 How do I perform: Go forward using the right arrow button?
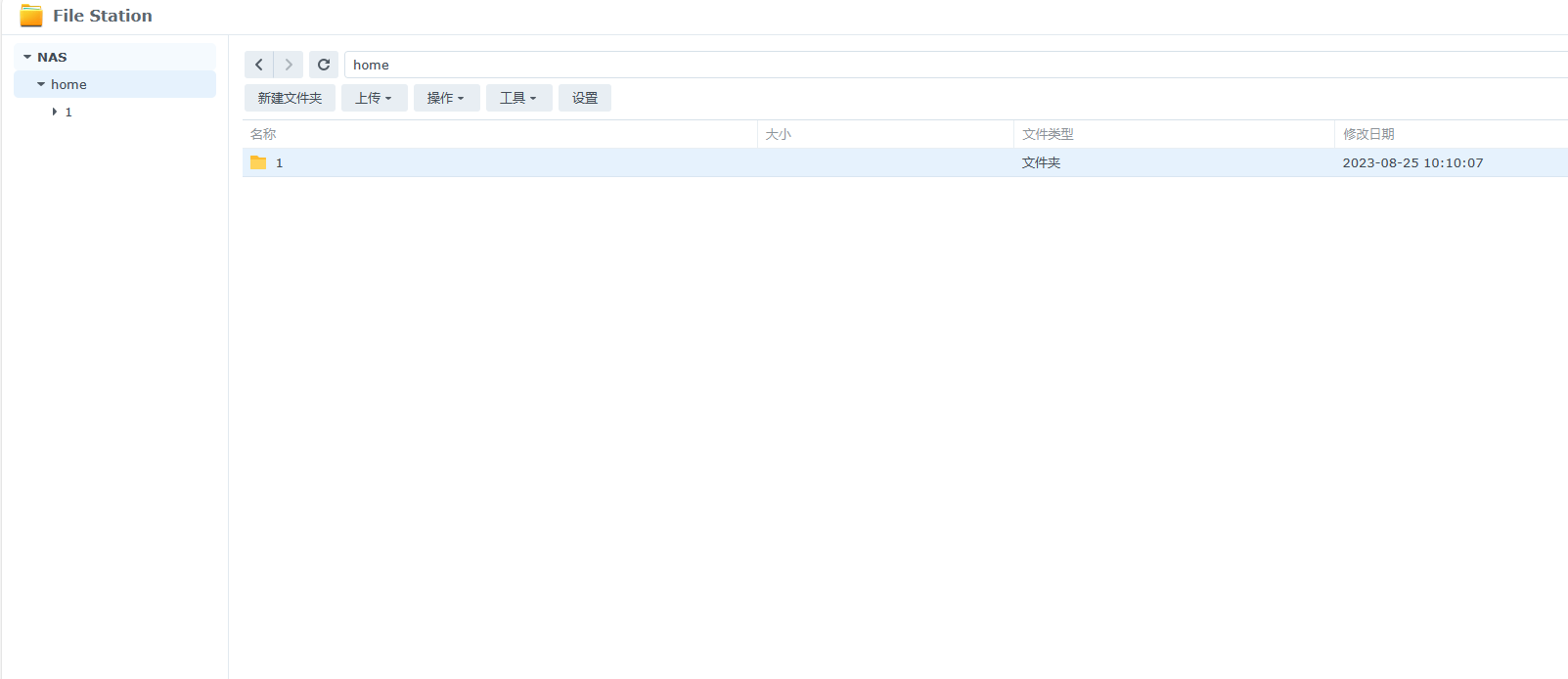click(289, 65)
